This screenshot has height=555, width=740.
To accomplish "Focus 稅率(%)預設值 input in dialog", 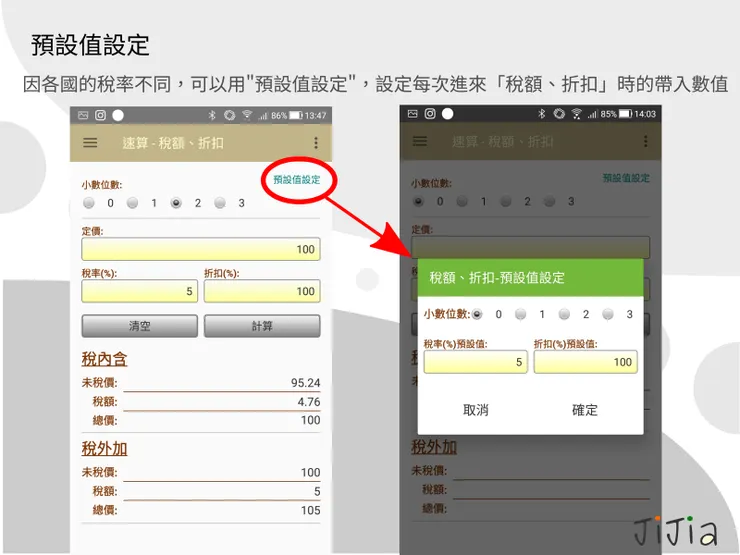I will click(x=476, y=362).
